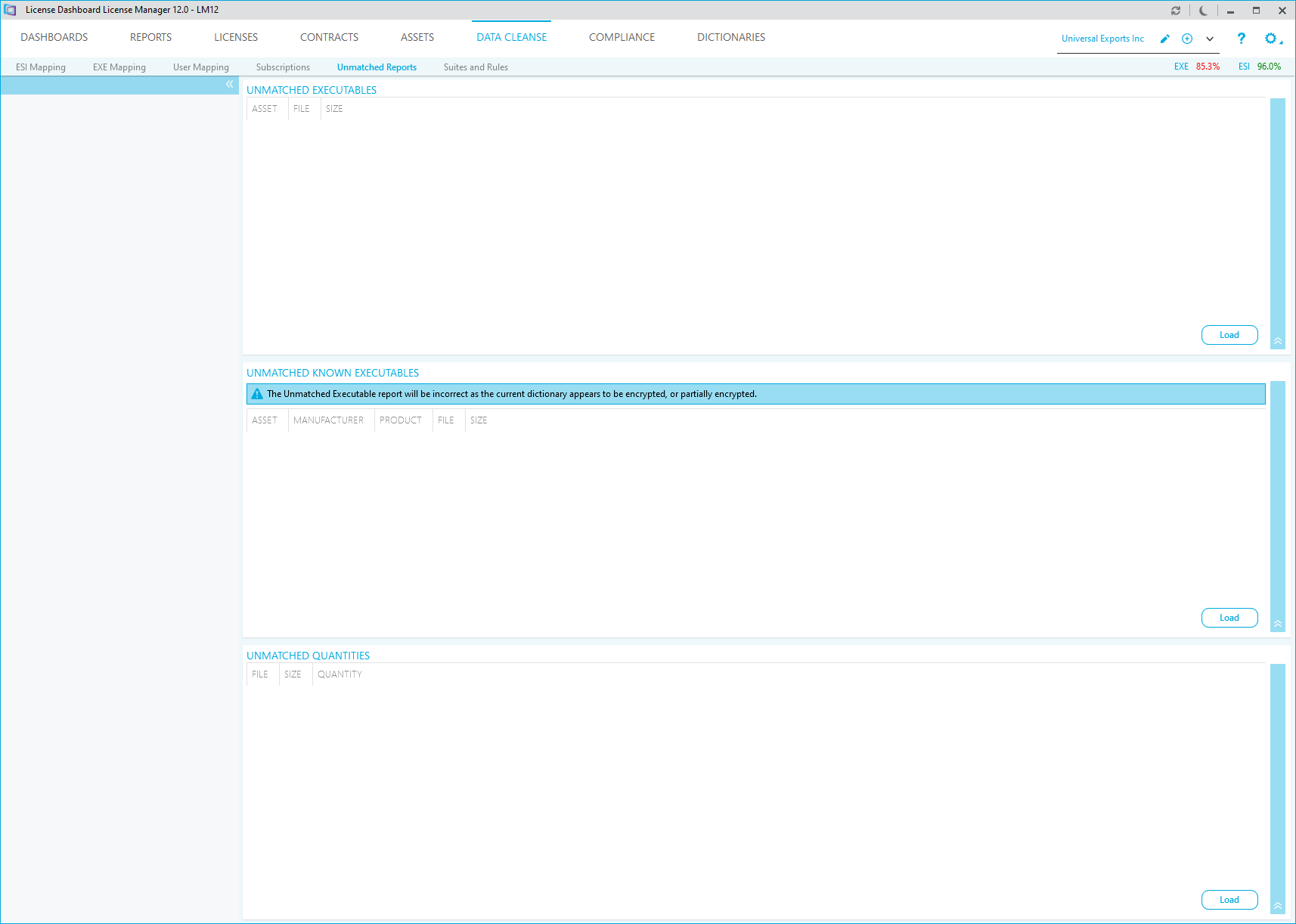This screenshot has width=1296, height=924.
Task: Click the refresh icon in title bar
Action: tap(1176, 11)
